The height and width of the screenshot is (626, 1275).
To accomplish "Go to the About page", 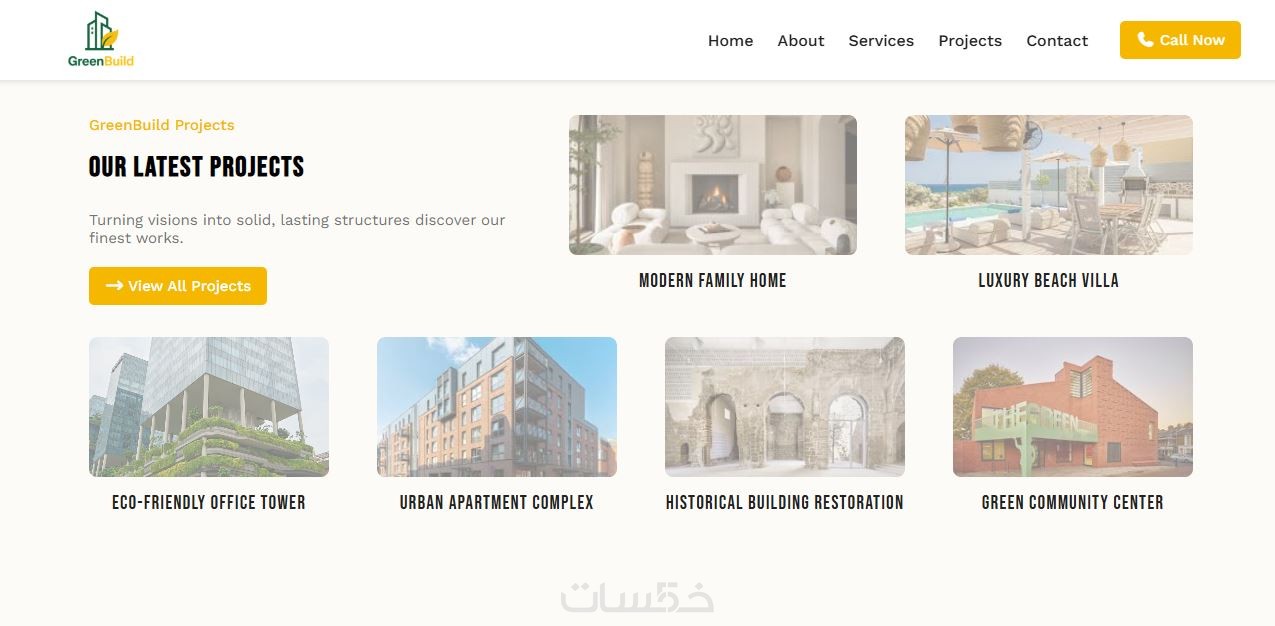I will (801, 40).
